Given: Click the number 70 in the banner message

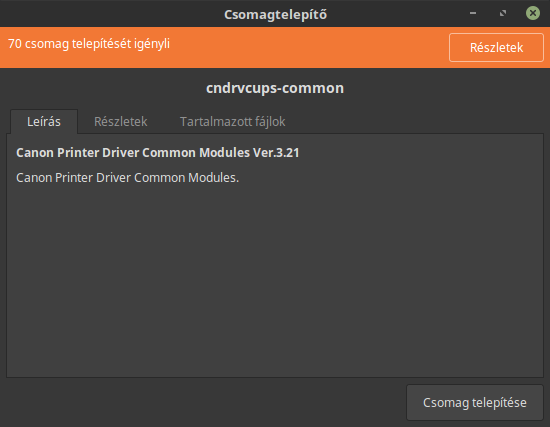Looking at the screenshot, I should (x=15, y=44).
